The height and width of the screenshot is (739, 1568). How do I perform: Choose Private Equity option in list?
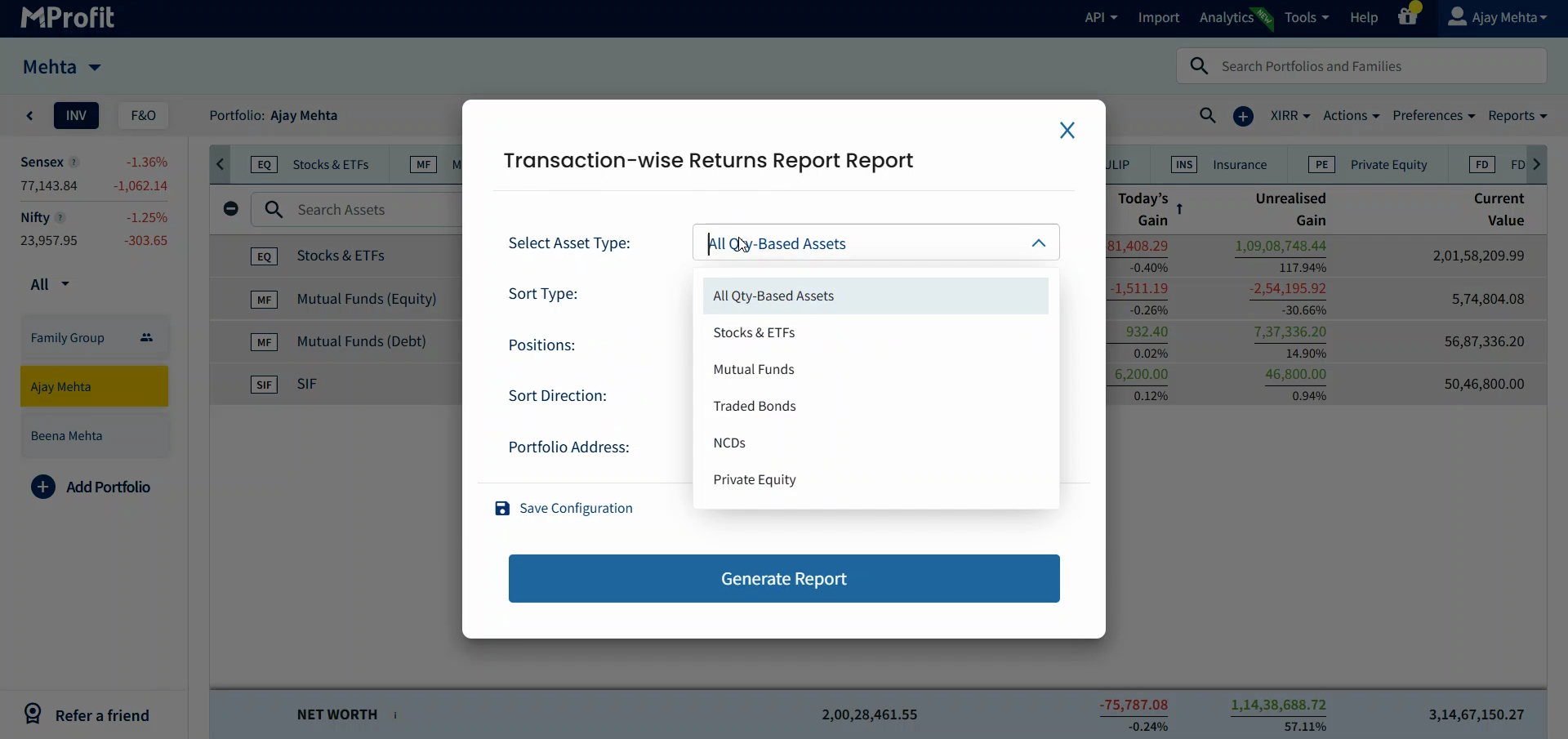pyautogui.click(x=754, y=480)
